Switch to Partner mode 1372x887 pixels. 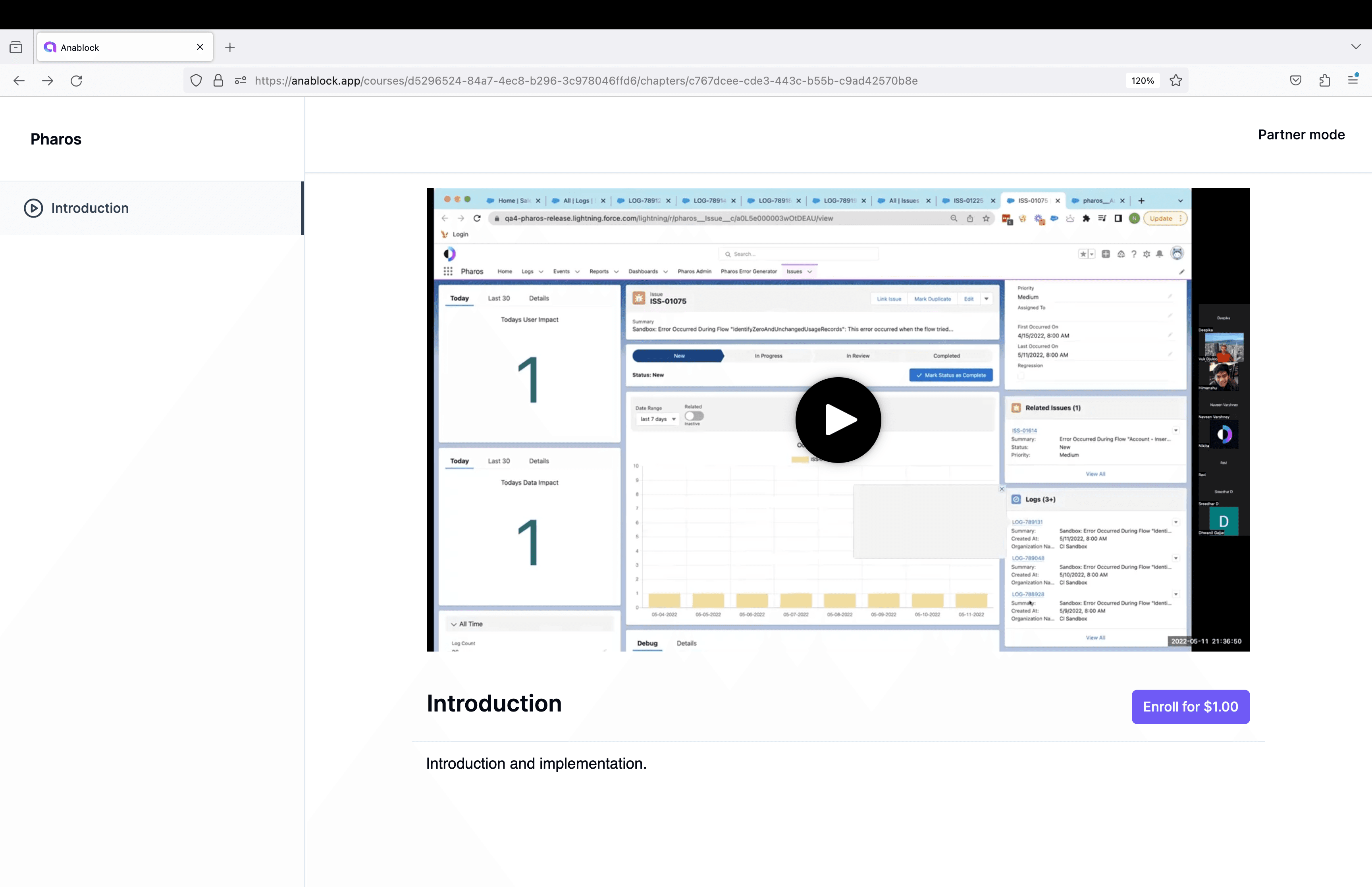tap(1301, 135)
